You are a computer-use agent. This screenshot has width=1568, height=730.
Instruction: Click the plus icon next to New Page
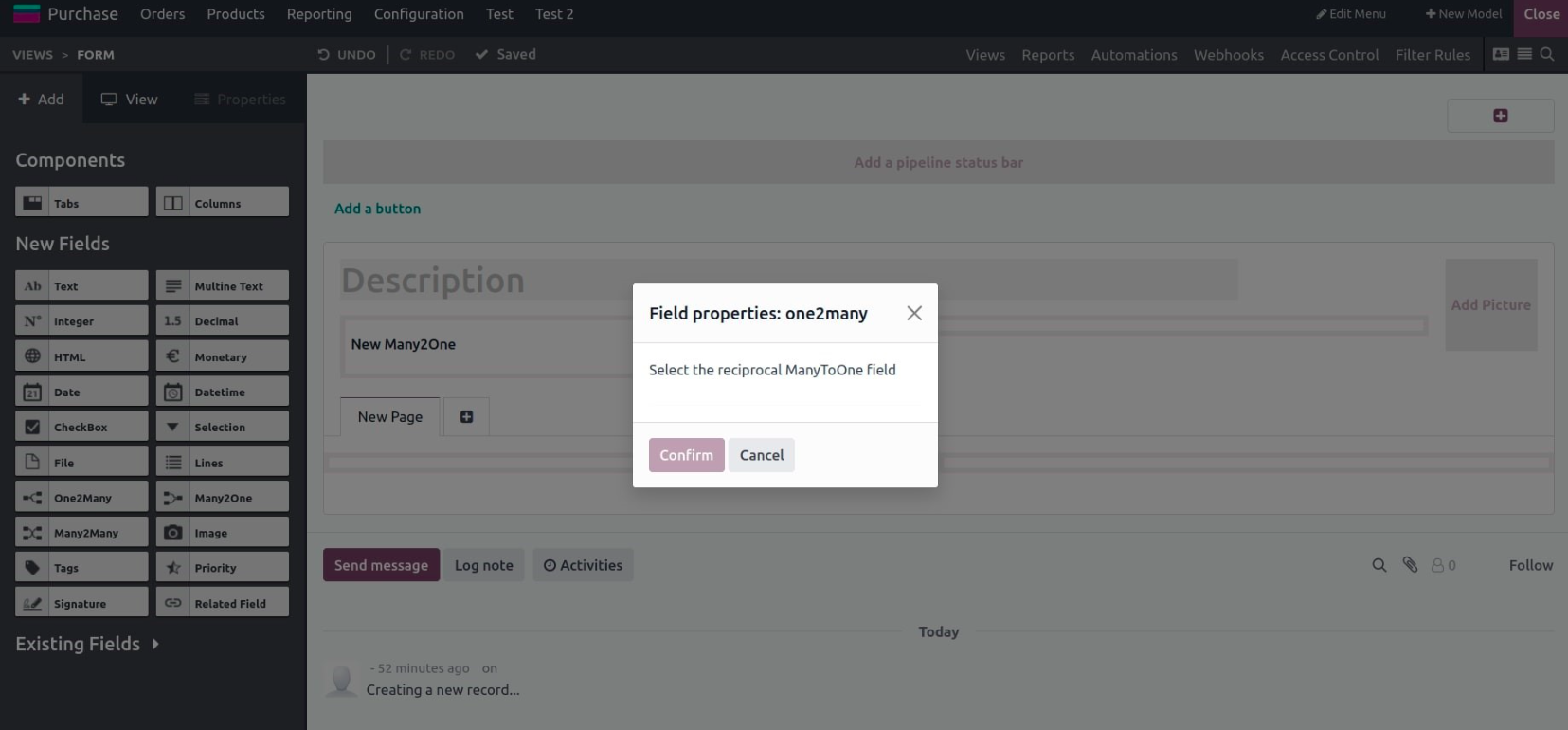click(x=466, y=416)
